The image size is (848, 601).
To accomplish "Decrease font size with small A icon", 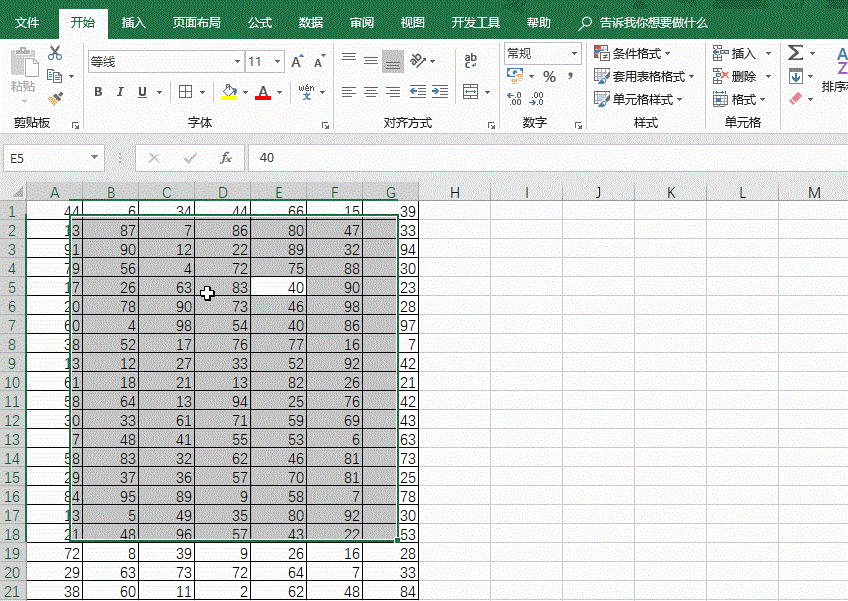I will (x=320, y=62).
